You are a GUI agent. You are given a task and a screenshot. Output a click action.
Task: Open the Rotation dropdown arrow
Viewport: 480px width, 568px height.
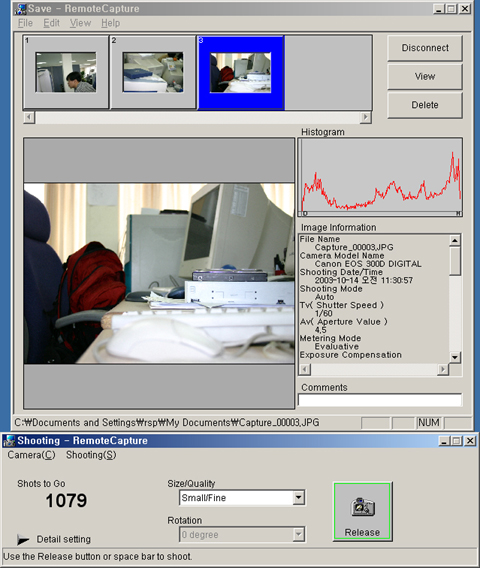point(298,534)
